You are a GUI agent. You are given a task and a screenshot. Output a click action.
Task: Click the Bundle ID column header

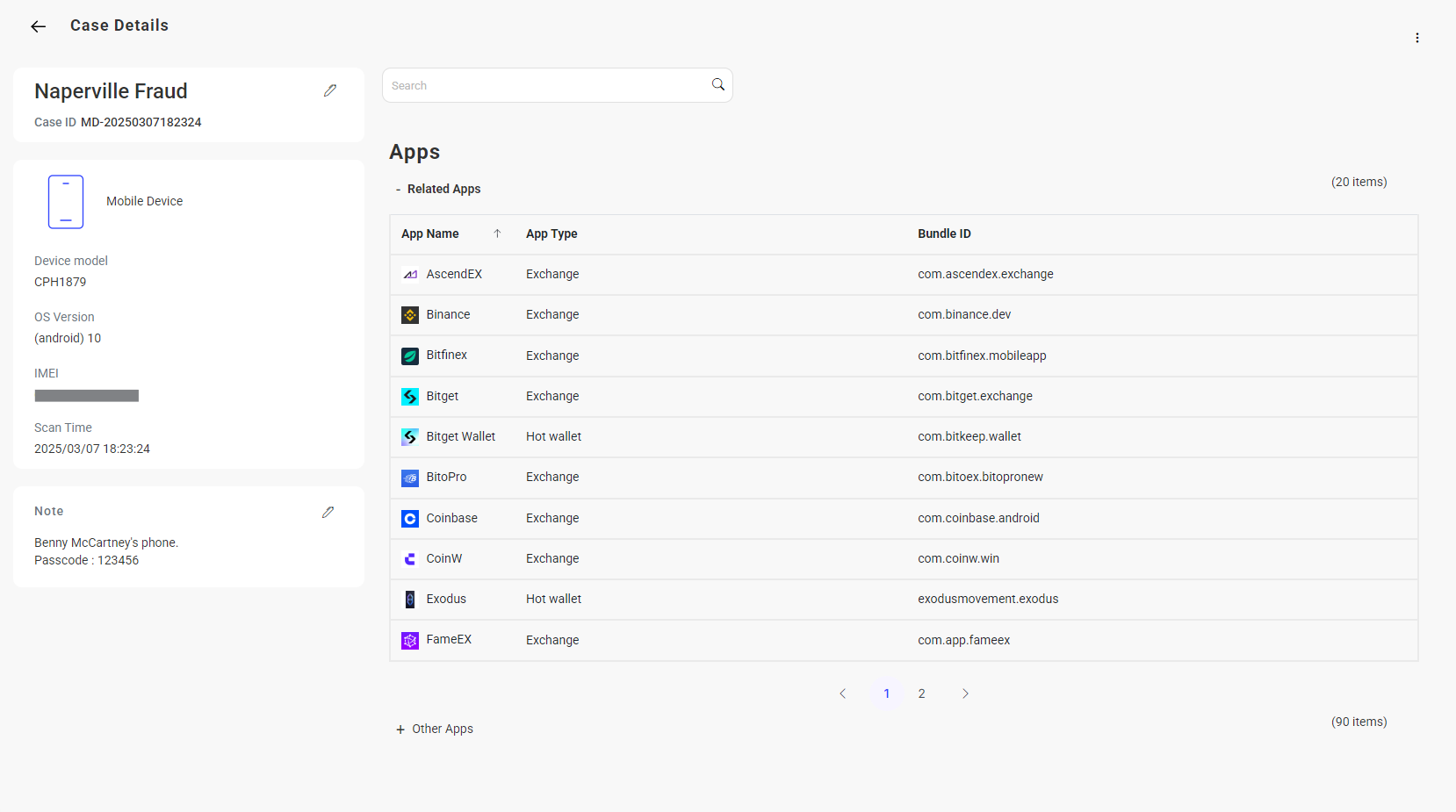(944, 234)
